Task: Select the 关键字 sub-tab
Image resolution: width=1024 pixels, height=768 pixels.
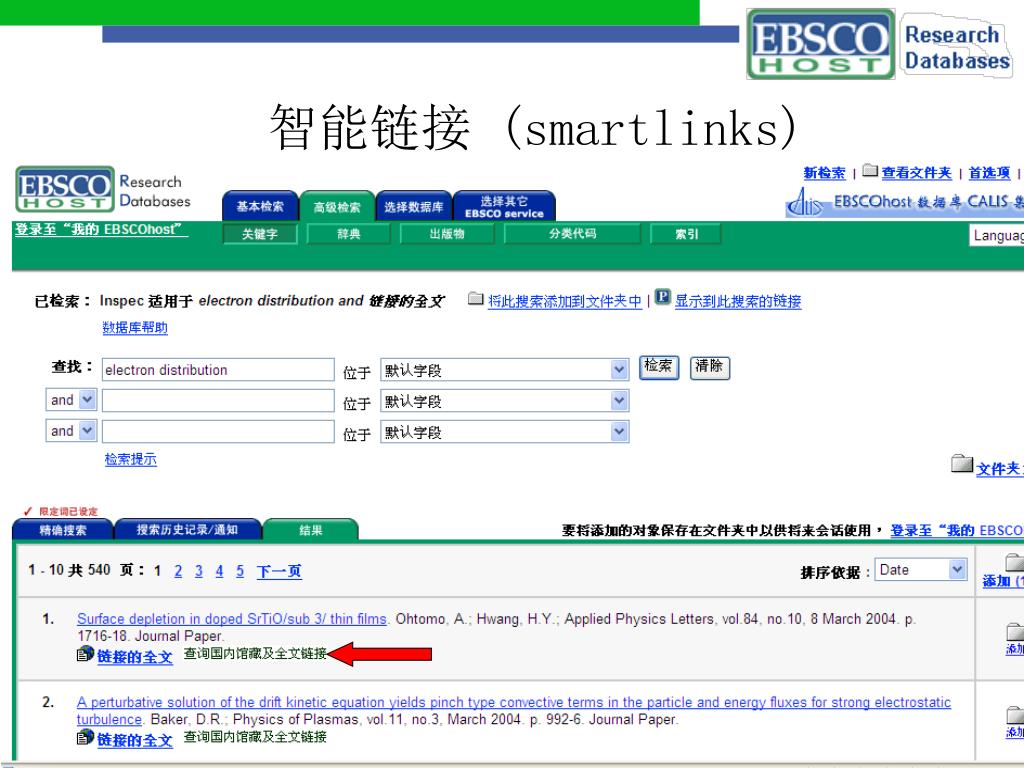Action: 259,234
